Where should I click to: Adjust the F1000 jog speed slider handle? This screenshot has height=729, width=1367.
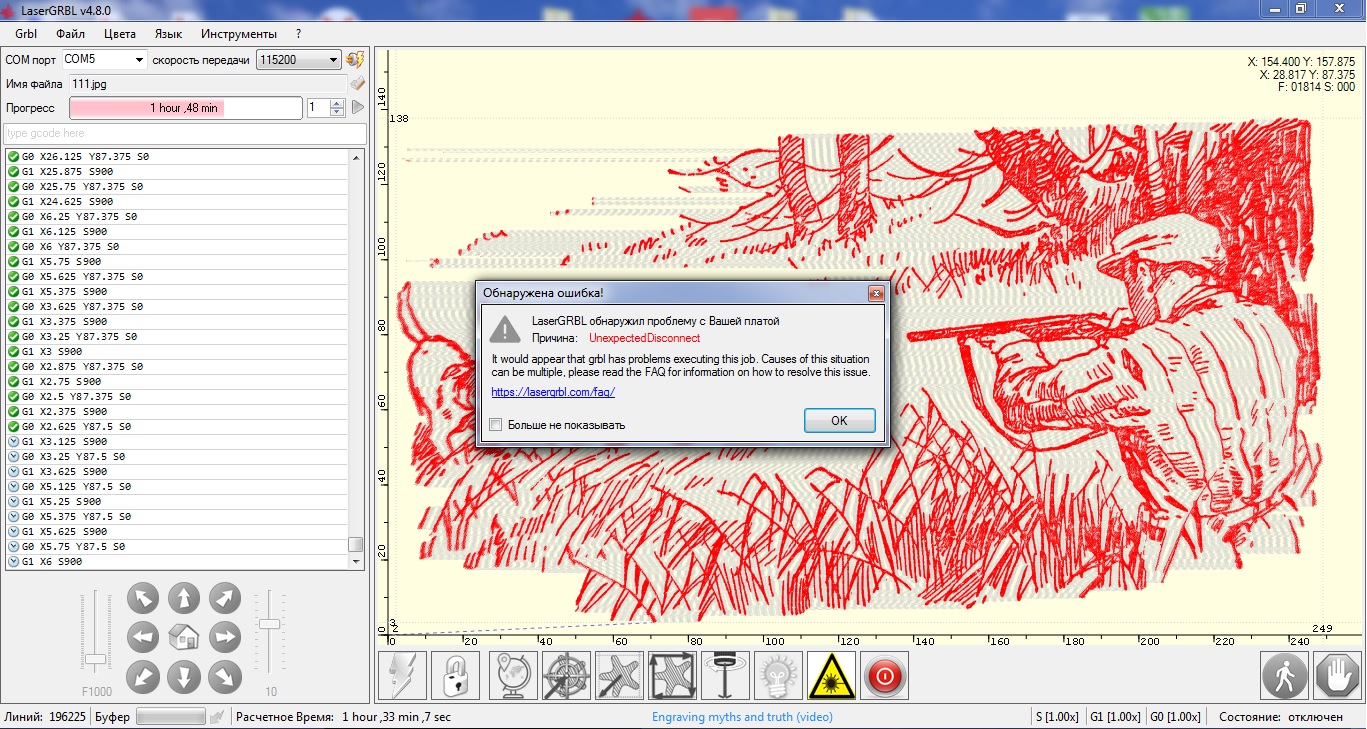95,659
